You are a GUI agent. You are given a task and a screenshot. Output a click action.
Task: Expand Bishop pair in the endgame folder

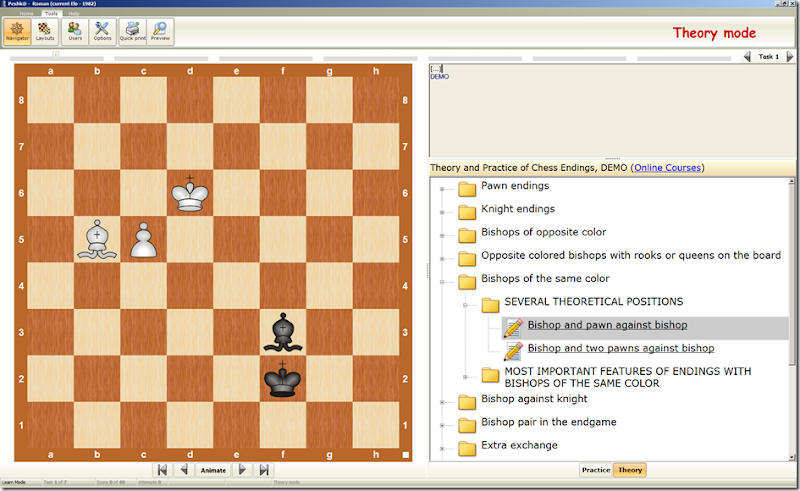coord(442,426)
